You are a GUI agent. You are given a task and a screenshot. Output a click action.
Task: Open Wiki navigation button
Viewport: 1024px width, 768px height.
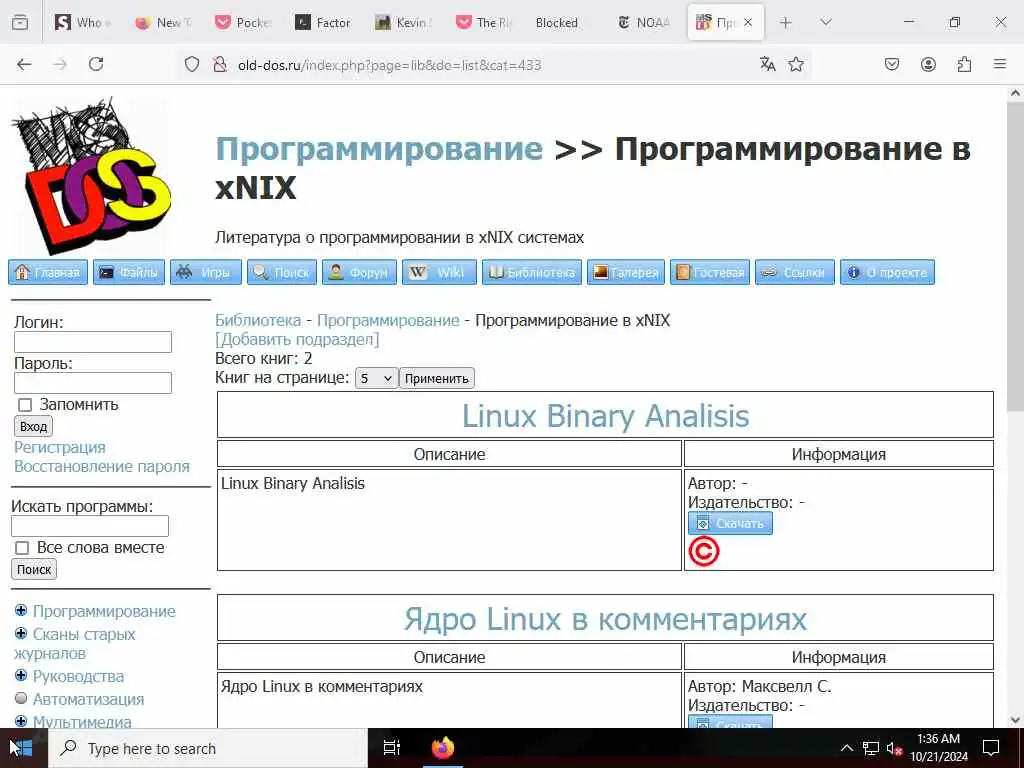(440, 272)
